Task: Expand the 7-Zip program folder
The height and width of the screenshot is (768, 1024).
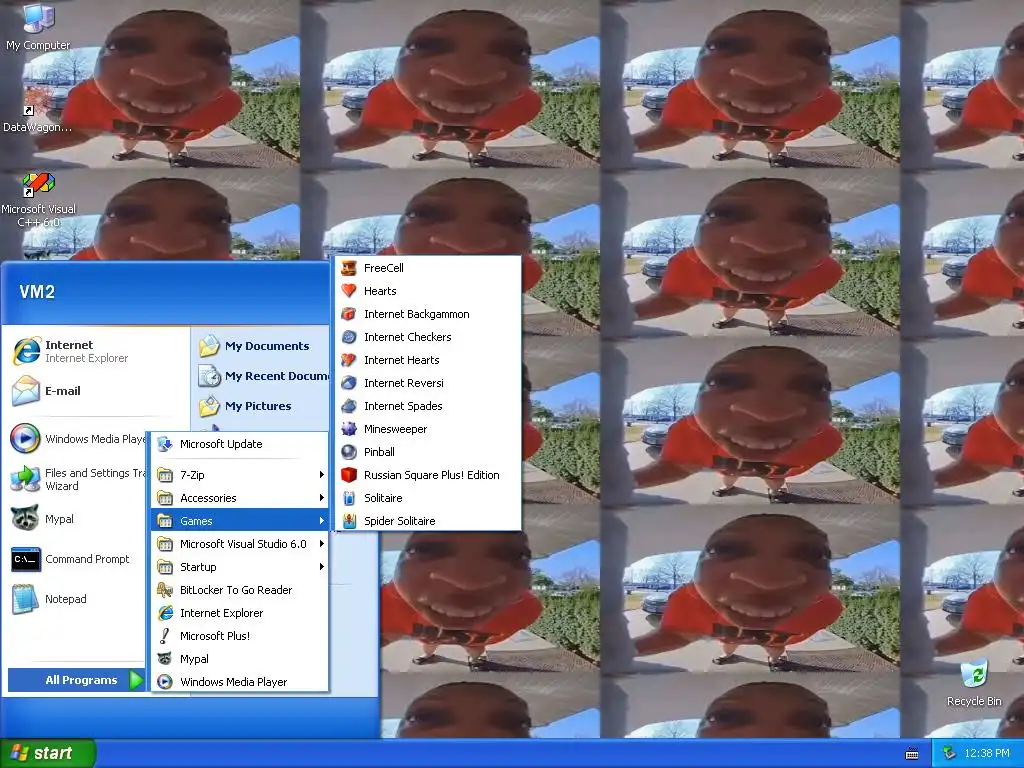Action: click(x=240, y=475)
